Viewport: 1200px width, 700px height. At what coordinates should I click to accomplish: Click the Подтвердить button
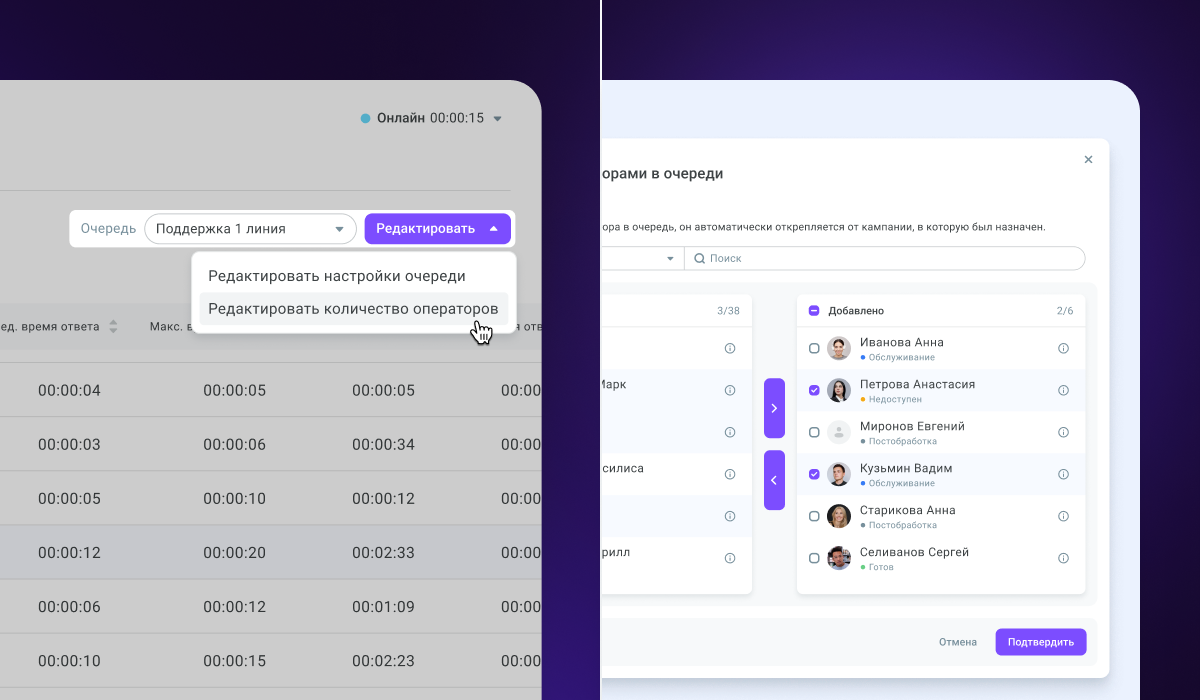1040,642
